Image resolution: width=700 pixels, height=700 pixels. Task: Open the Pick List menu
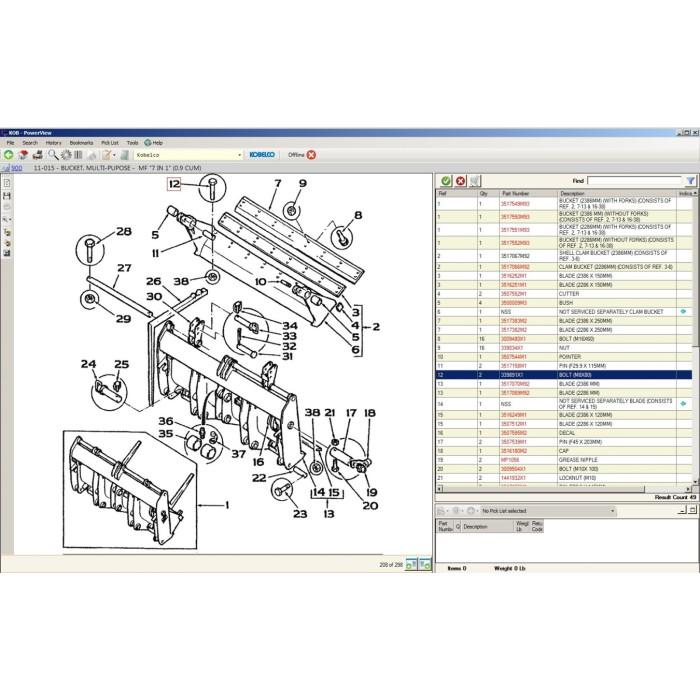click(x=110, y=143)
